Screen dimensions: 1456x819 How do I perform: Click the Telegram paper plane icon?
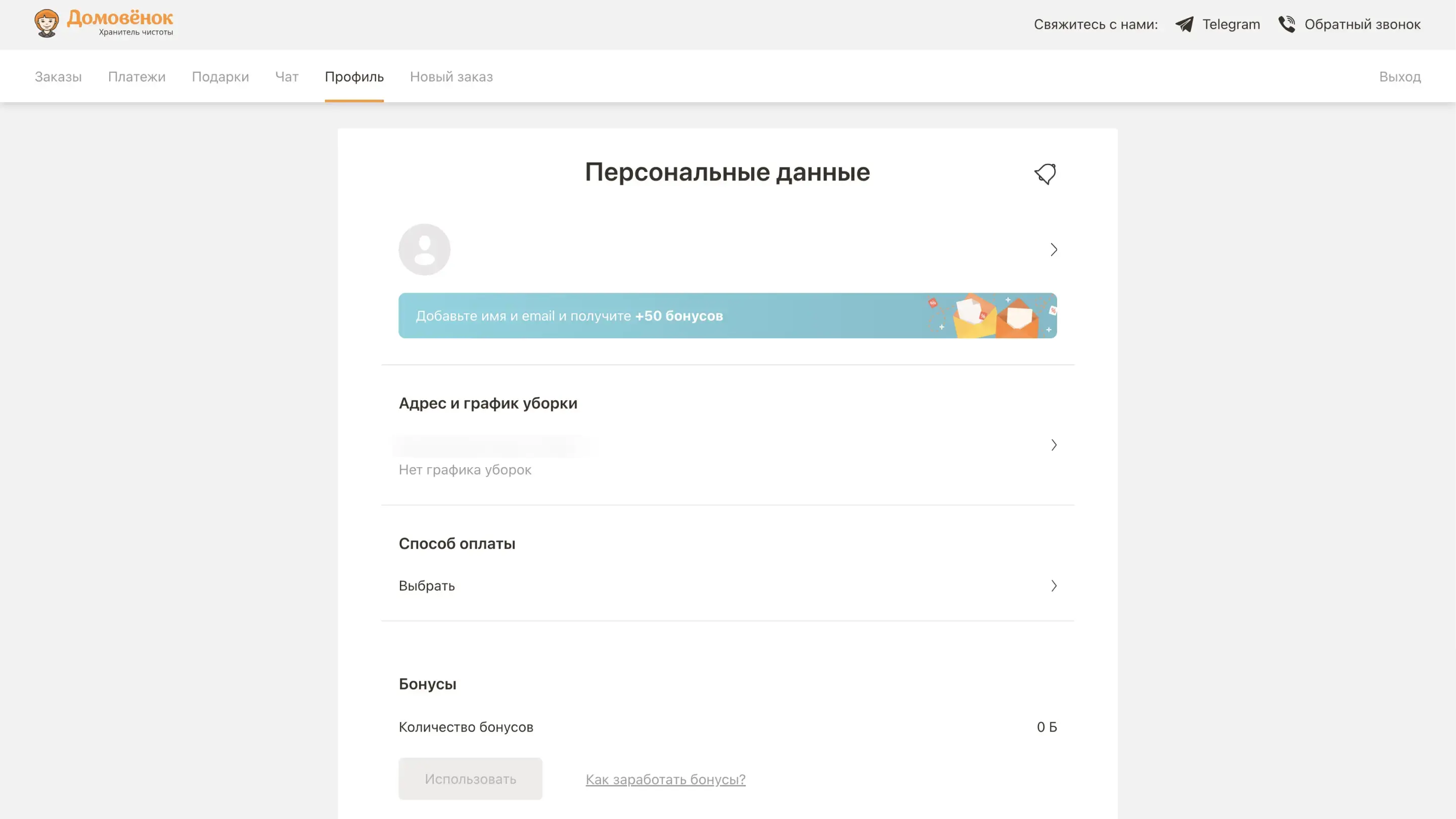tap(1184, 24)
